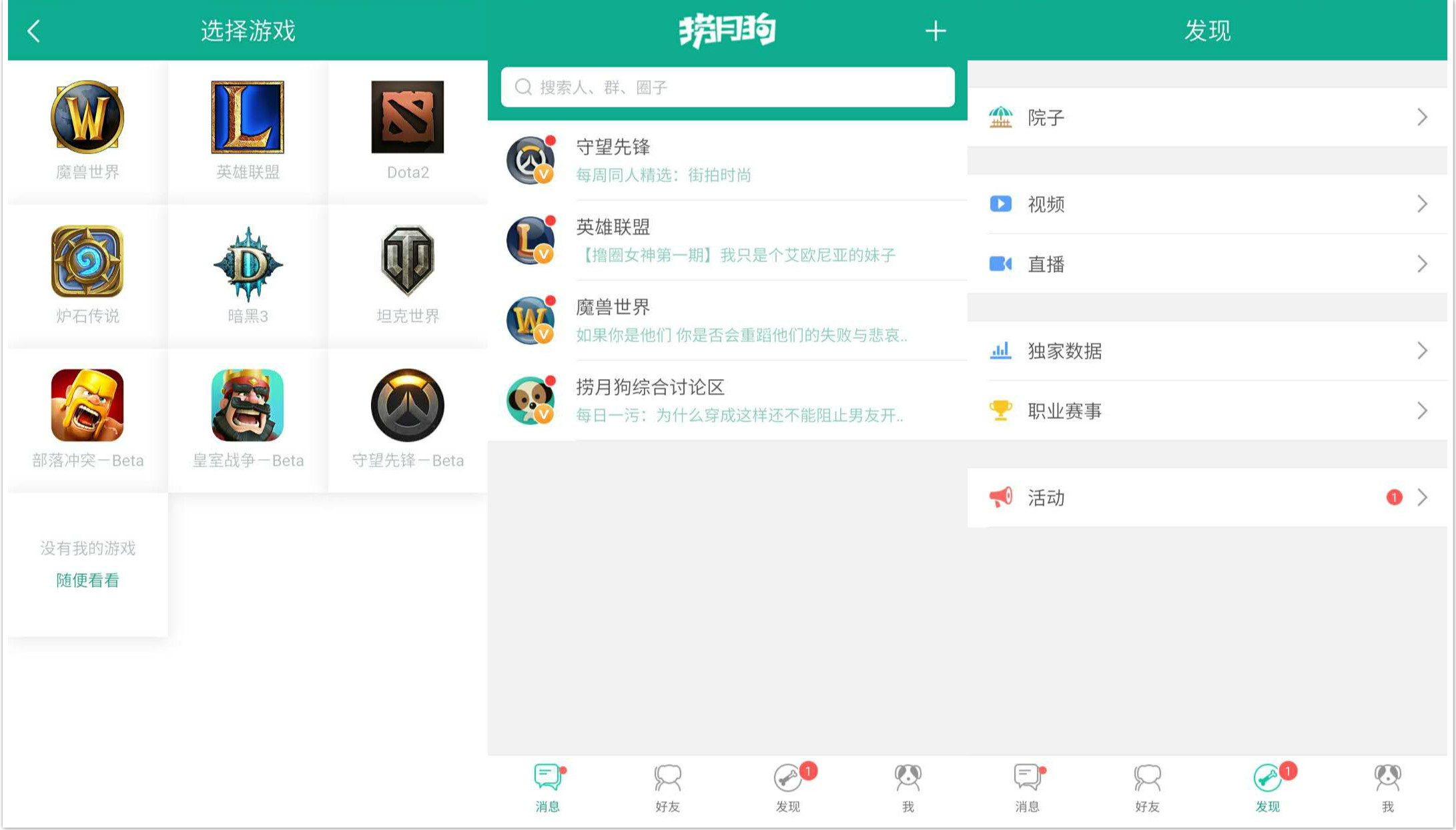Image resolution: width=1456 pixels, height=830 pixels.
Task: Tap 随便看看 to browse casually
Action: tap(87, 581)
